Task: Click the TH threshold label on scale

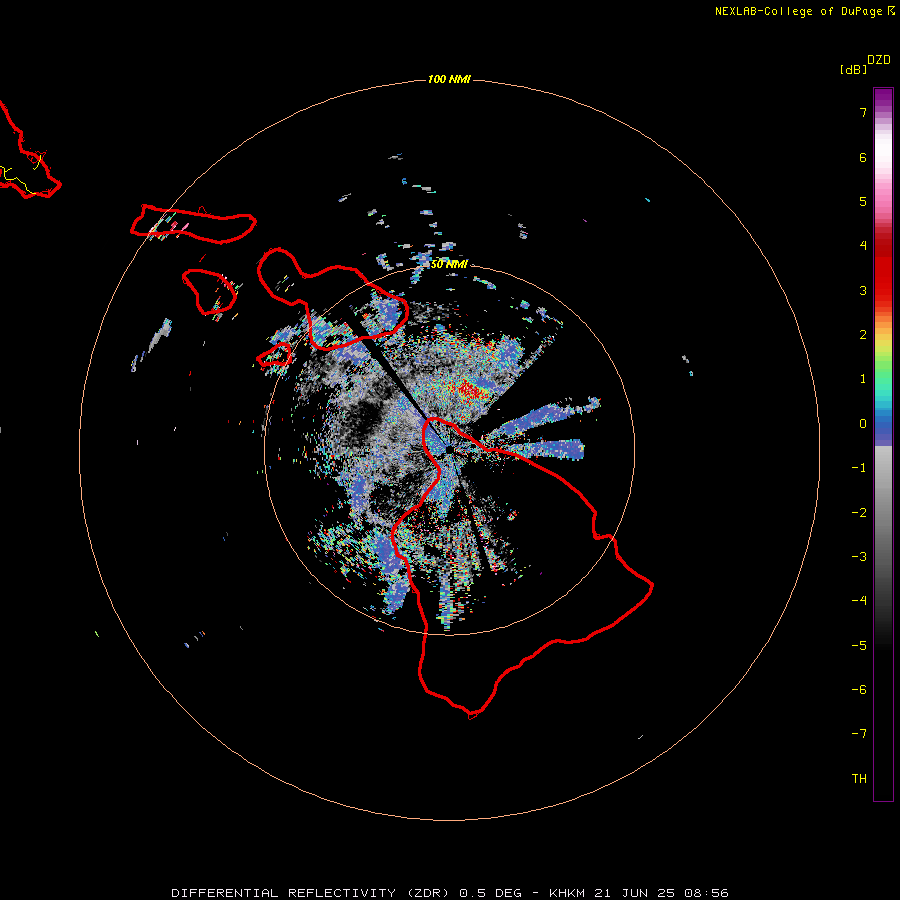Action: pos(859,779)
